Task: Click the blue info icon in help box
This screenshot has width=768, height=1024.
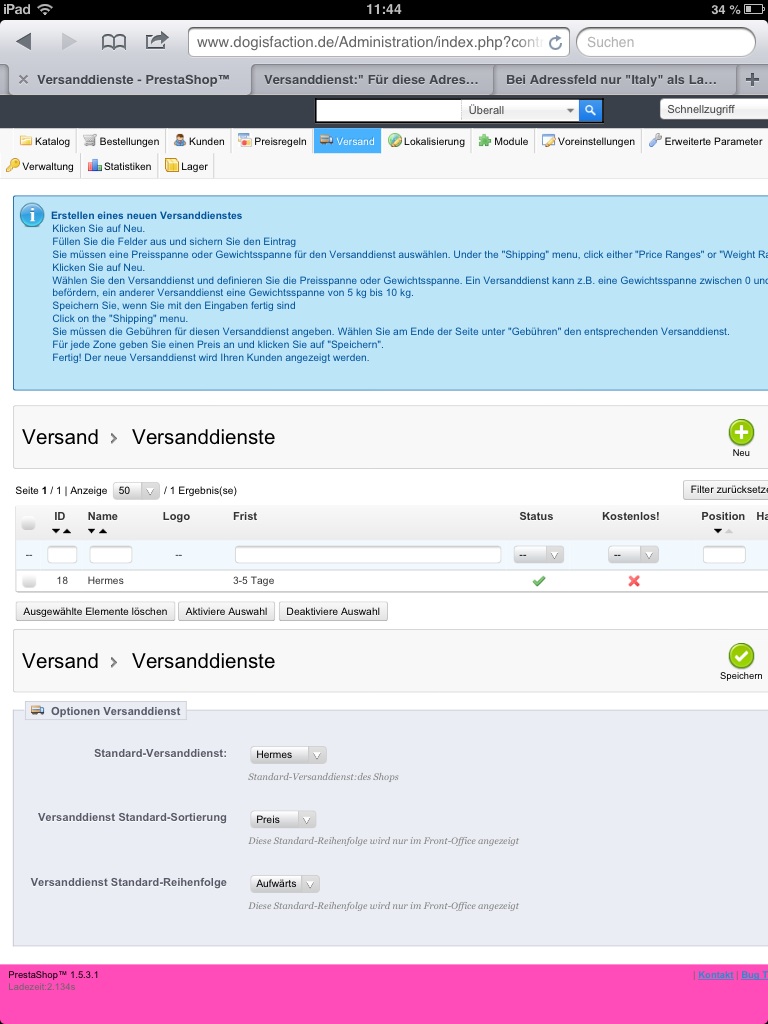Action: (x=31, y=215)
